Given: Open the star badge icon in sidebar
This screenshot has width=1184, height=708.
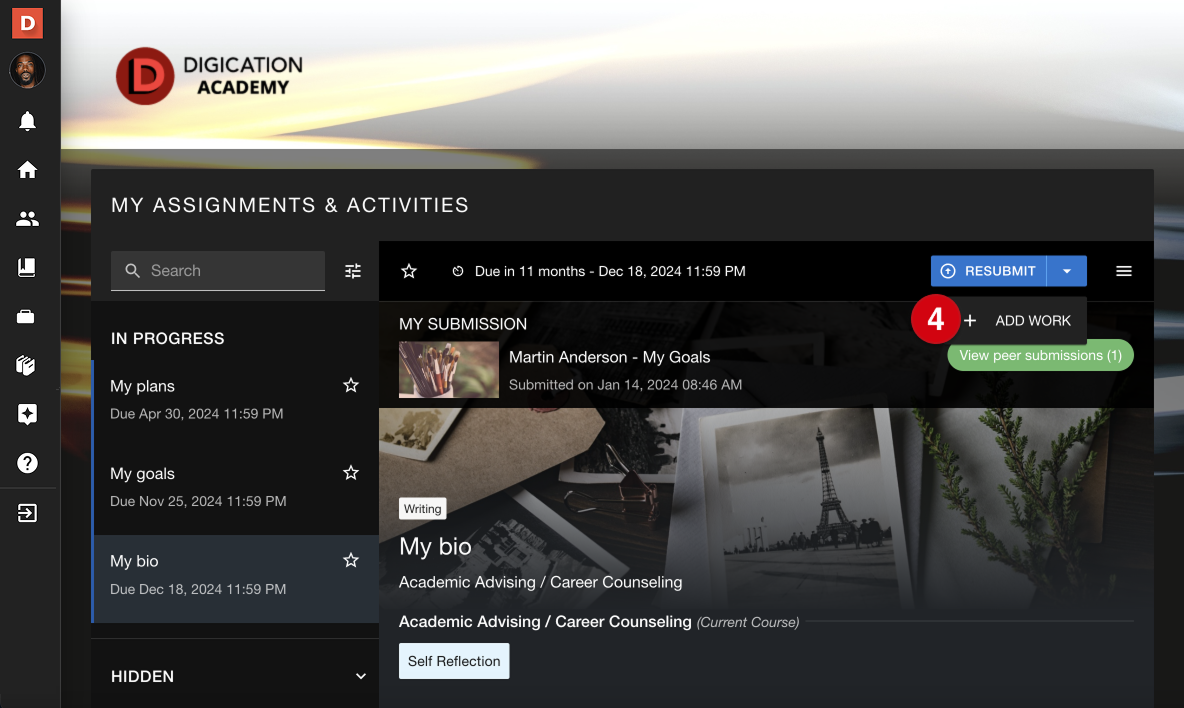Looking at the screenshot, I should [x=27, y=414].
